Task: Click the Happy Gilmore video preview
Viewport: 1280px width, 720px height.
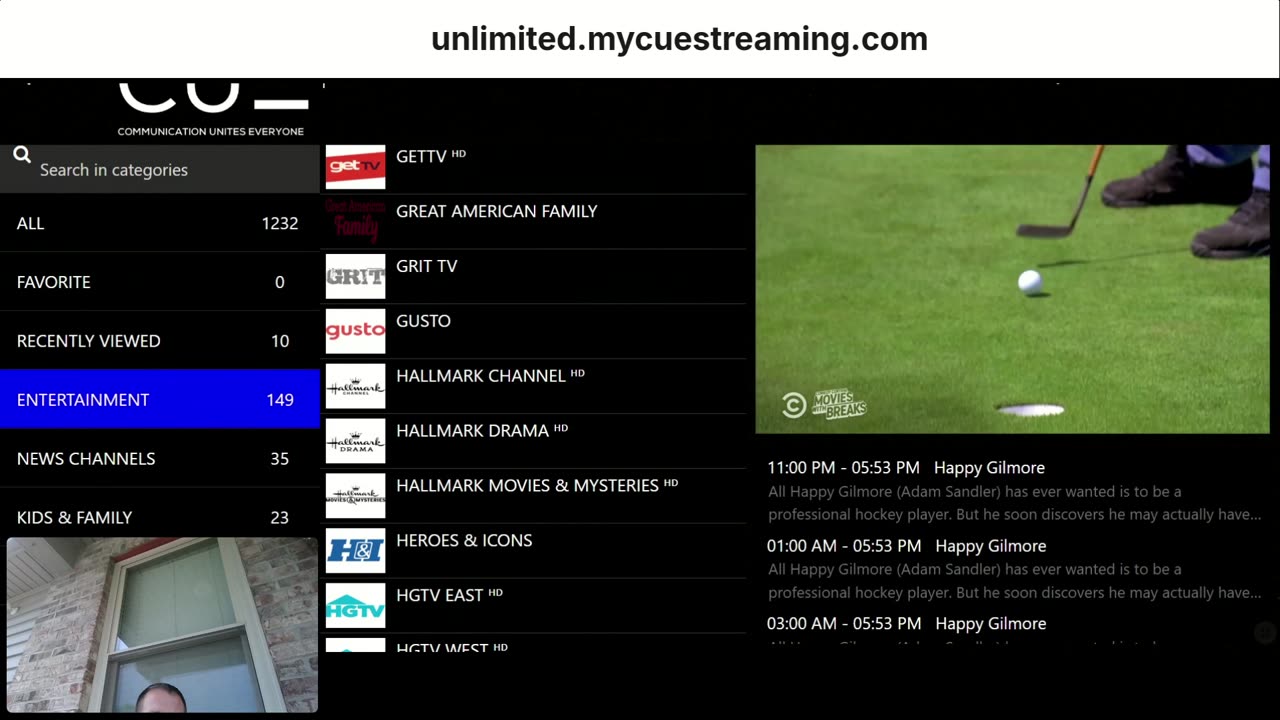Action: (1012, 289)
